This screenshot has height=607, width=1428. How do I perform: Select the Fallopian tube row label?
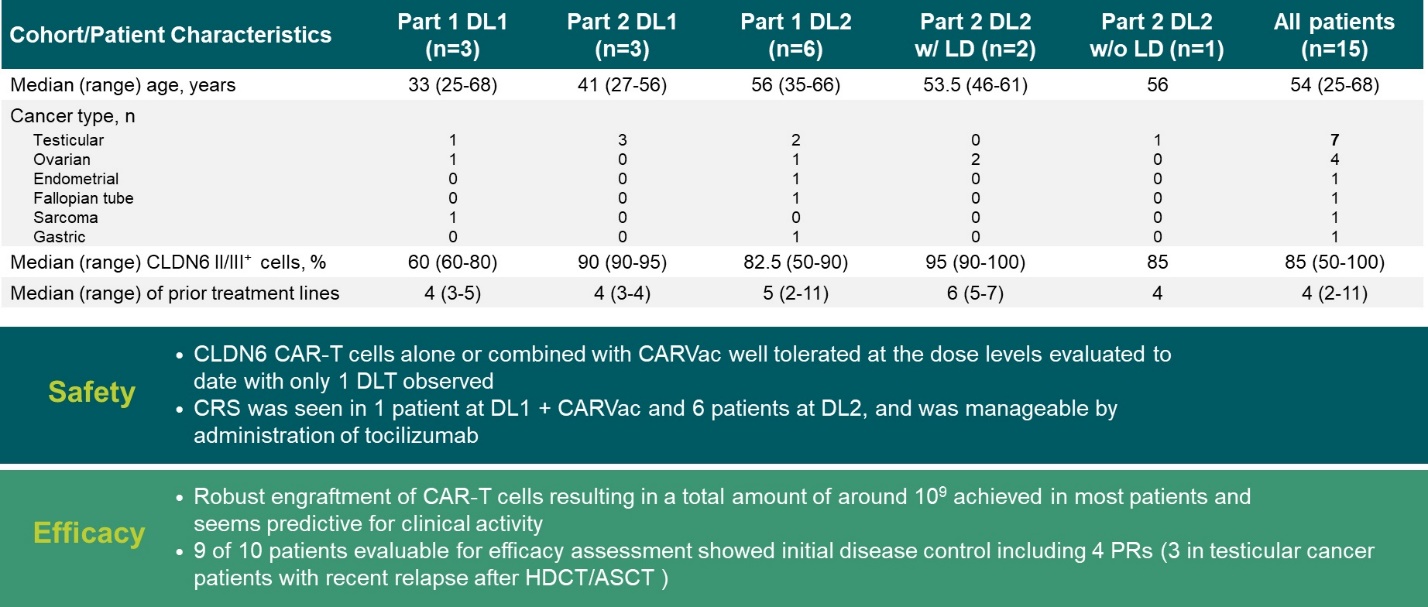(82, 198)
